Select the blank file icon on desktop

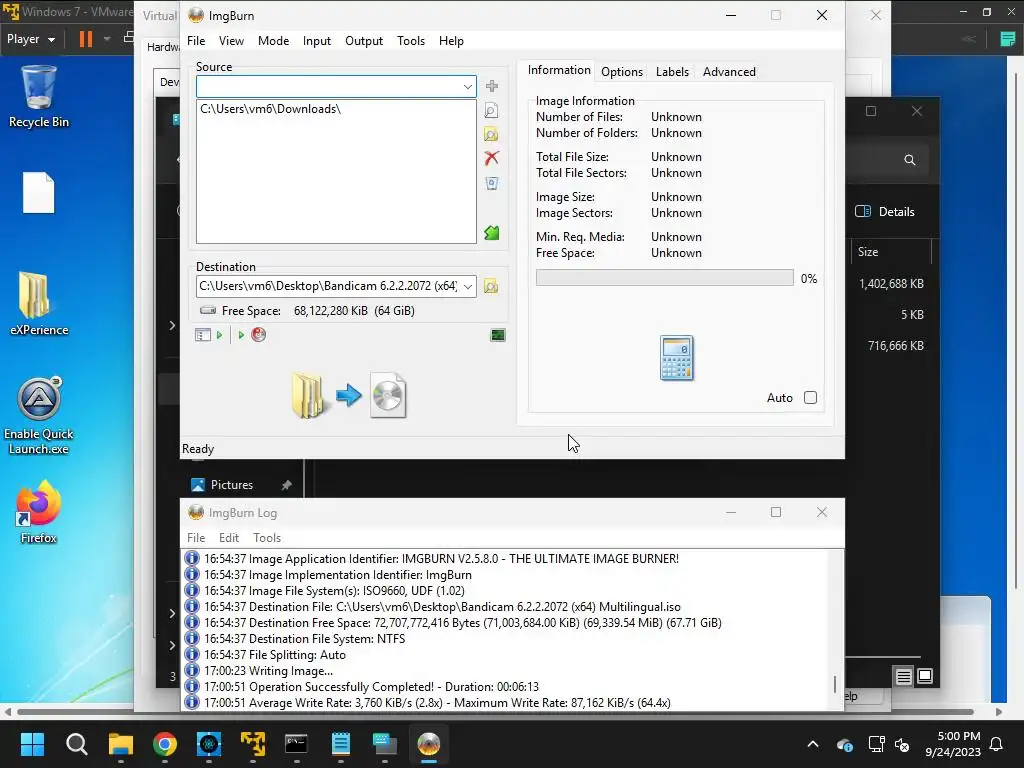pyautogui.click(x=39, y=193)
